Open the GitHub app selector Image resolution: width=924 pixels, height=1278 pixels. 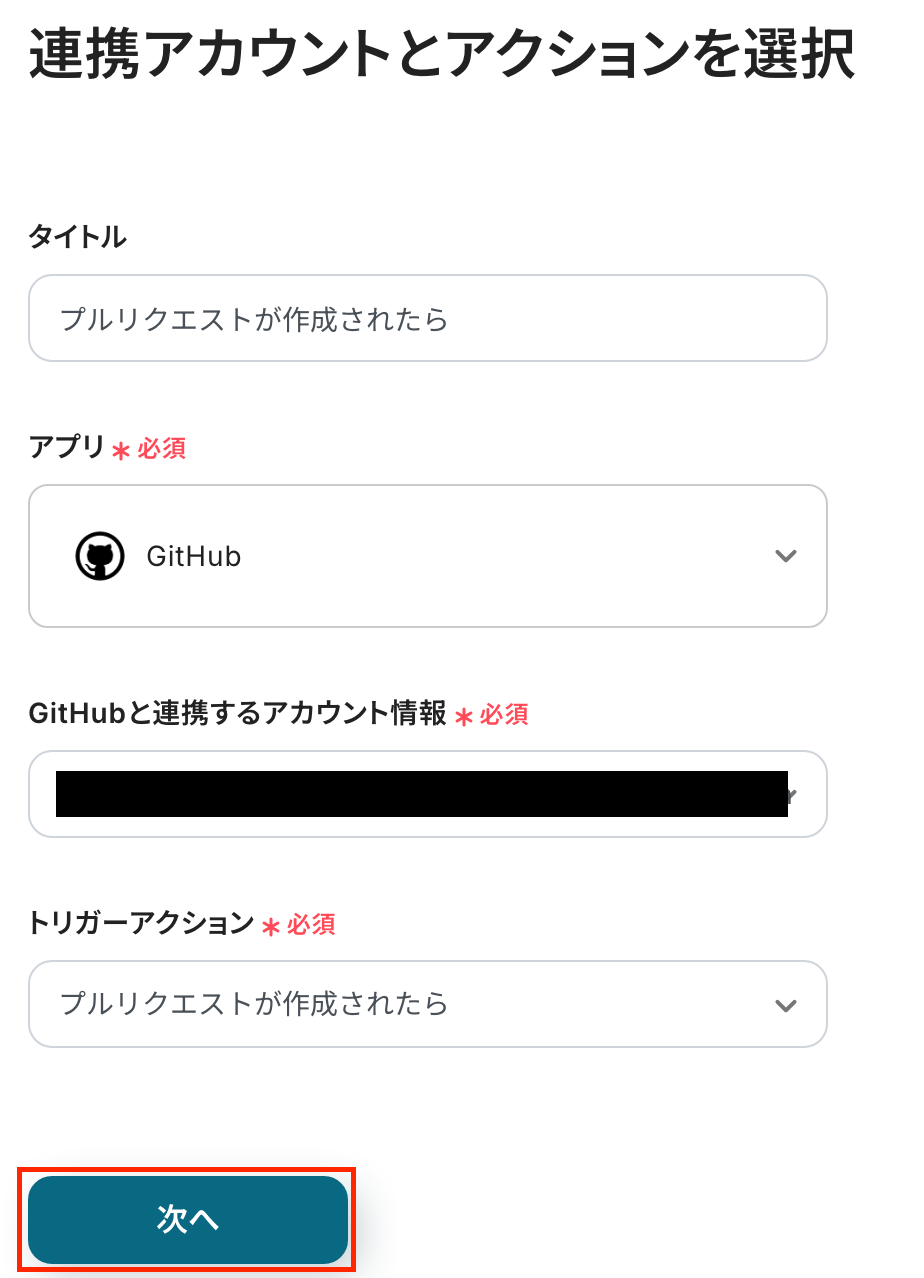pyautogui.click(x=428, y=556)
